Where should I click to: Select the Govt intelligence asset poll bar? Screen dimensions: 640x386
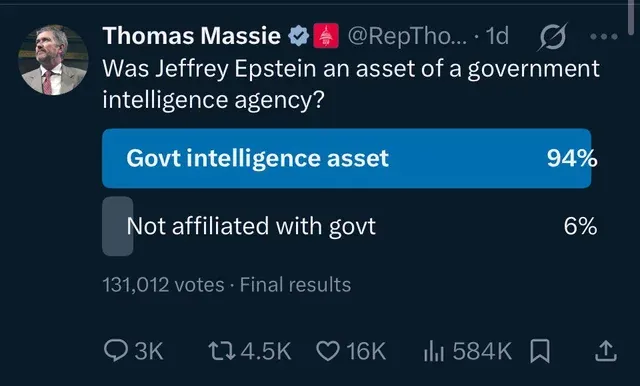coord(347,158)
